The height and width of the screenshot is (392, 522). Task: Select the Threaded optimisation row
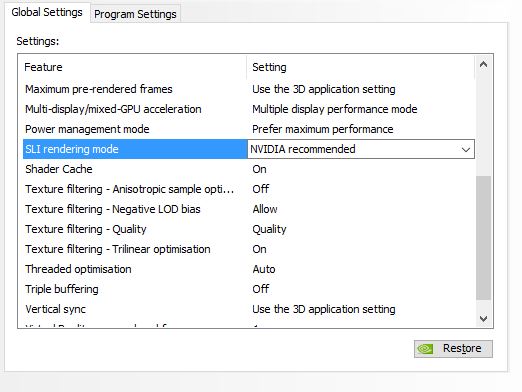(249, 269)
